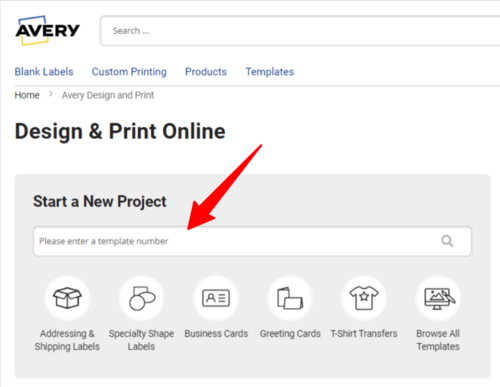This screenshot has width=500, height=387.
Task: Select the Greeting Cards icon
Action: (x=290, y=298)
